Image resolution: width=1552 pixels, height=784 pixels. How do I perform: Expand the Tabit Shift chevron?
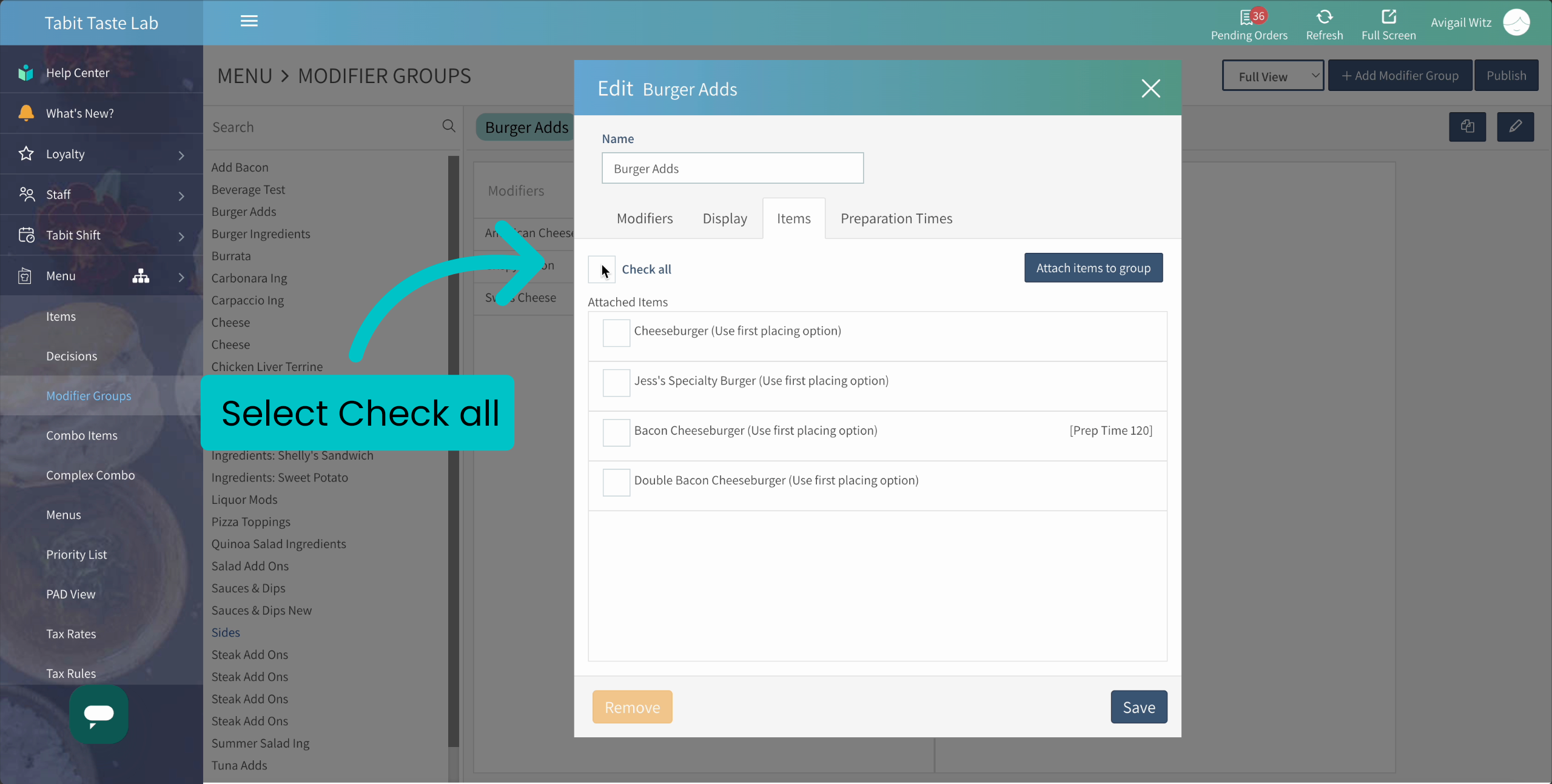click(x=181, y=236)
